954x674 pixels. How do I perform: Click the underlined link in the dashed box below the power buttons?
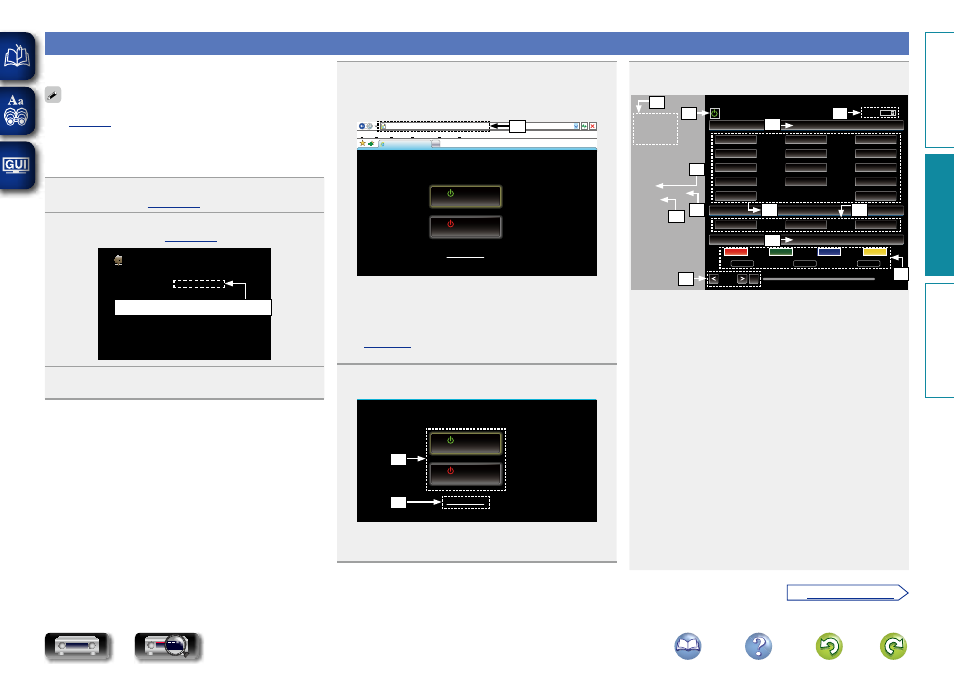coord(465,503)
